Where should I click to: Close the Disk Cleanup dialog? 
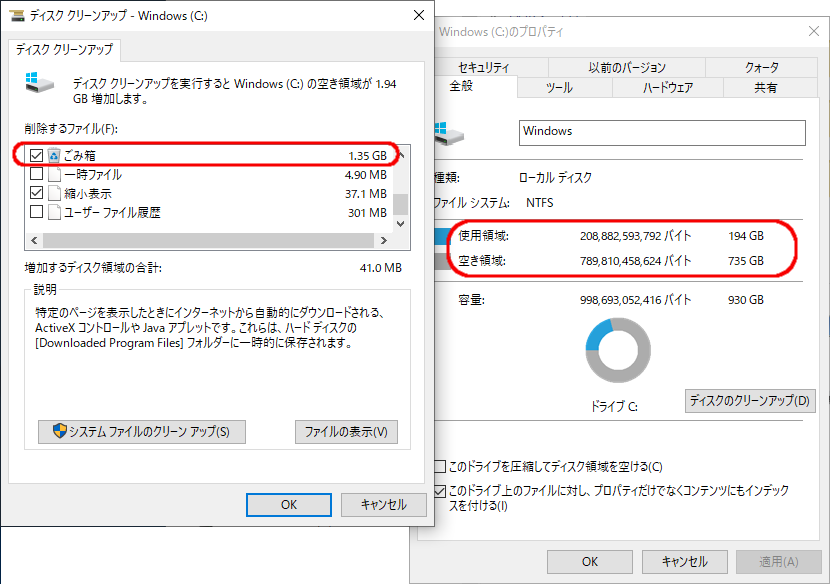(x=419, y=15)
